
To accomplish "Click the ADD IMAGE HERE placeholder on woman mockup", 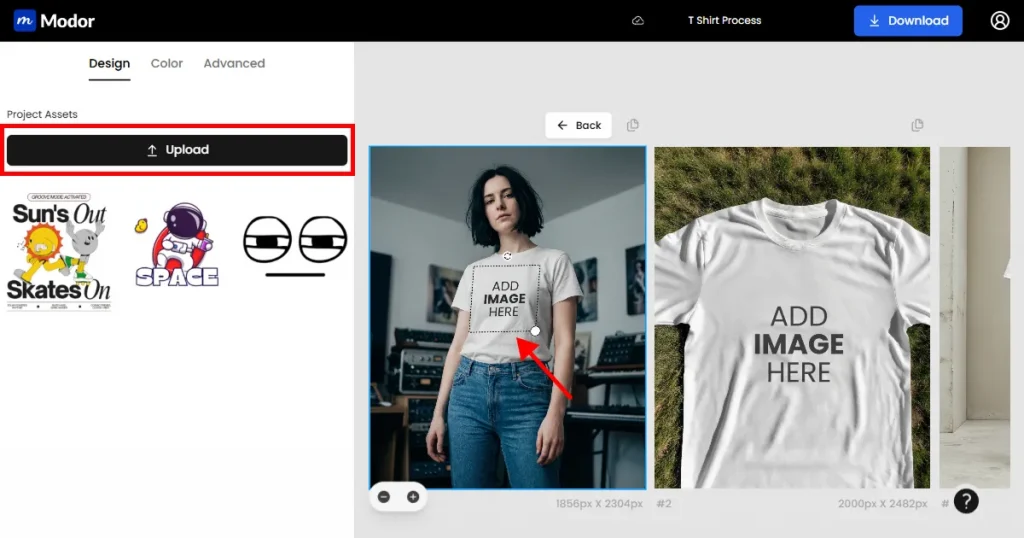I will tap(505, 298).
